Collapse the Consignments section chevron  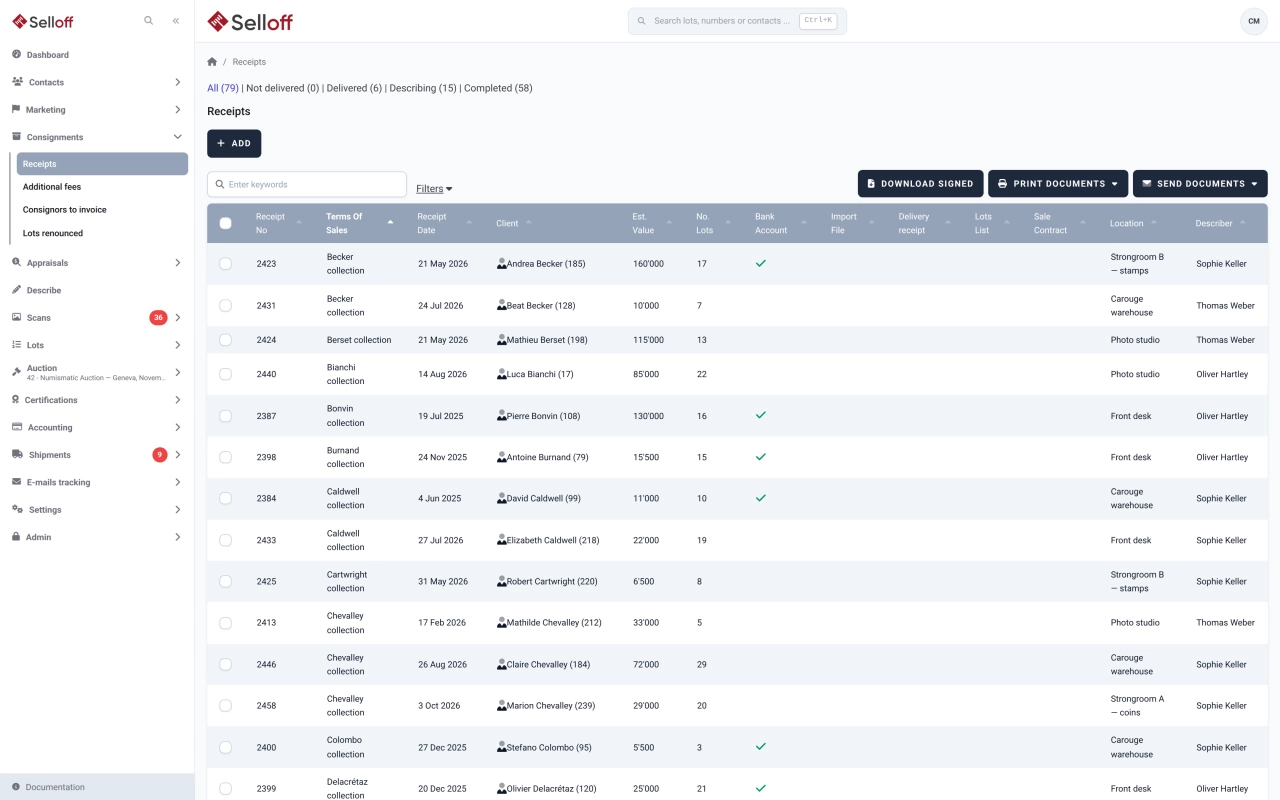pos(178,137)
